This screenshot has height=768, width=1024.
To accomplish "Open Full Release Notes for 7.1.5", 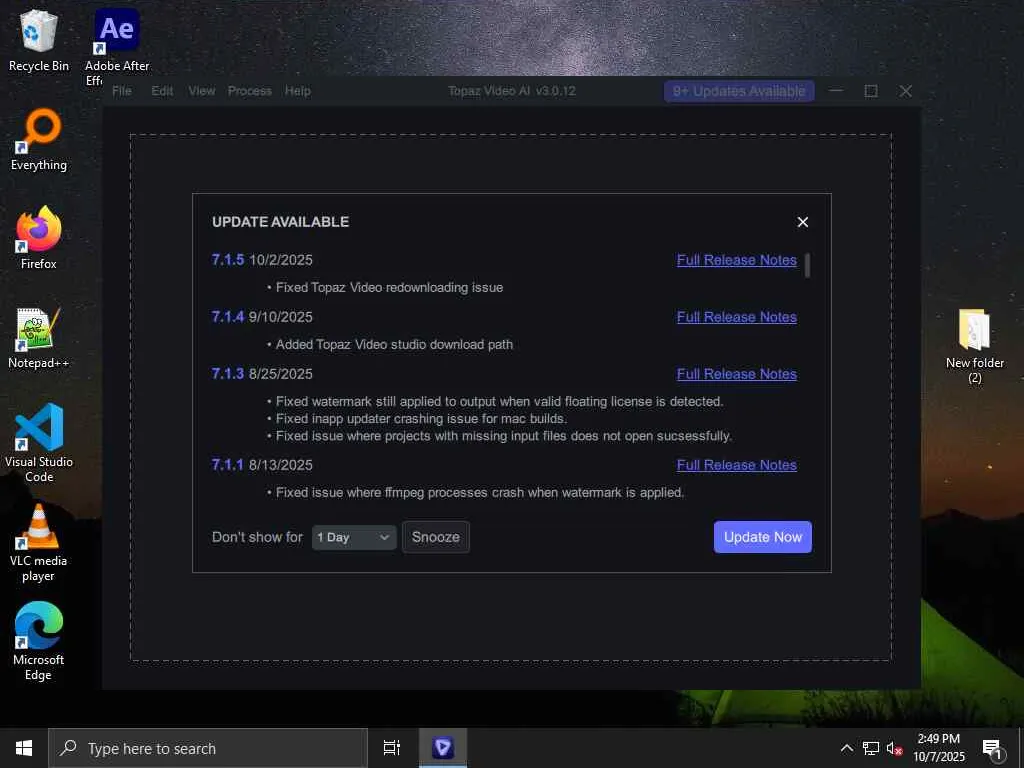I will click(737, 260).
